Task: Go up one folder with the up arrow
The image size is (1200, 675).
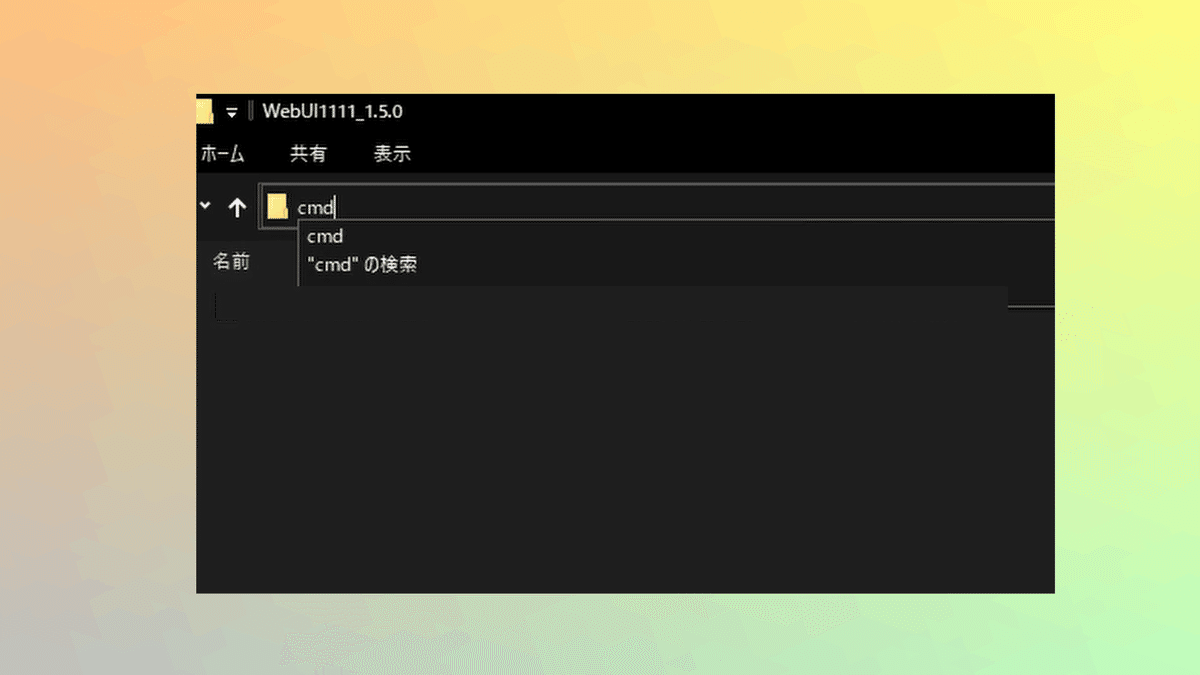Action: tap(237, 207)
